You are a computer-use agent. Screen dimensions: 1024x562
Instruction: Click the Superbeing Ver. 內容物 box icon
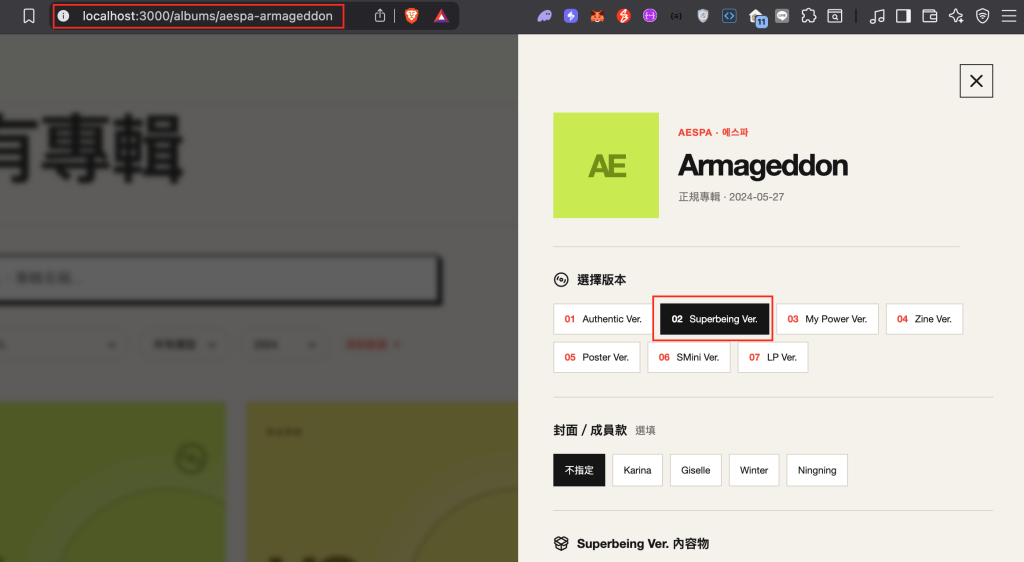pos(561,543)
